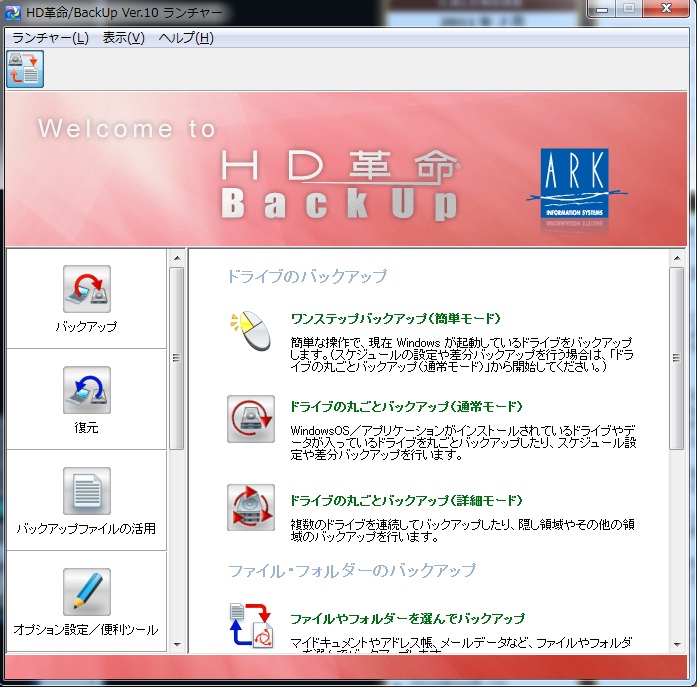Click the main panel scrollbar thumb

tap(677, 358)
